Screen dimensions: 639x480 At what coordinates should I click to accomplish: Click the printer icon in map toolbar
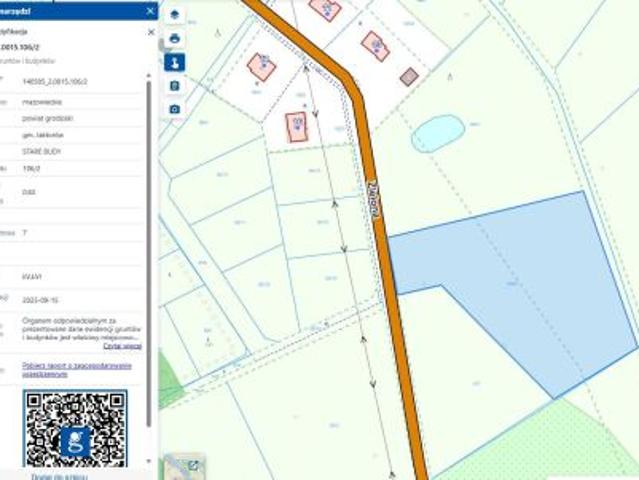[174, 39]
